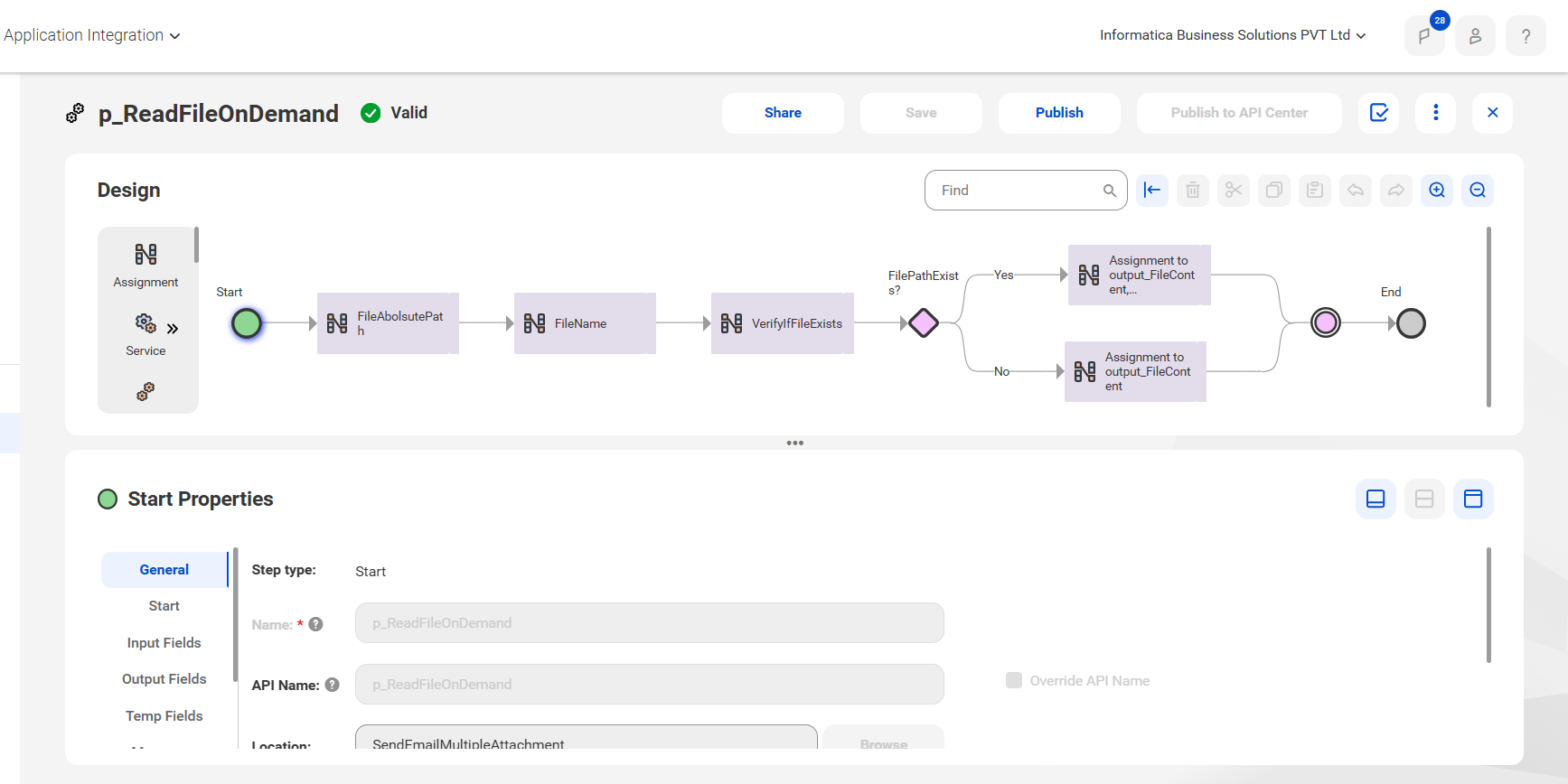Click the Save button

click(x=921, y=113)
